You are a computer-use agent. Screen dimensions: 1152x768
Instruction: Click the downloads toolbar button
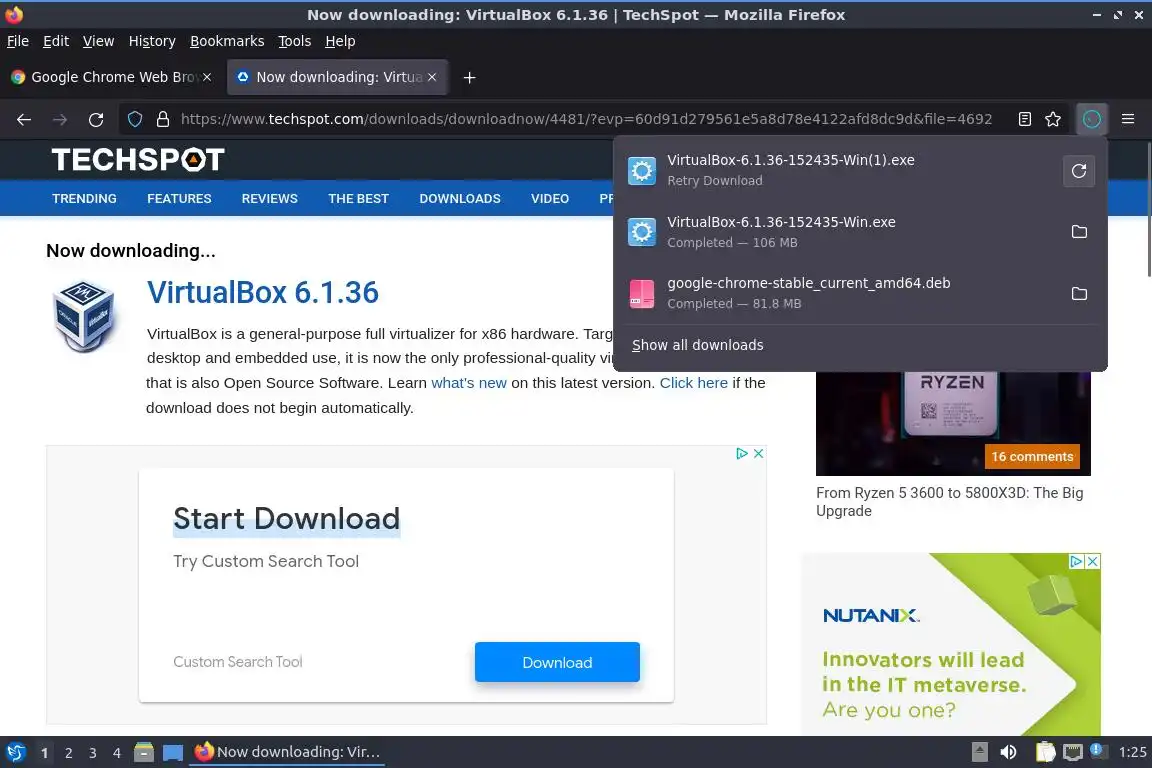pyautogui.click(x=1092, y=119)
